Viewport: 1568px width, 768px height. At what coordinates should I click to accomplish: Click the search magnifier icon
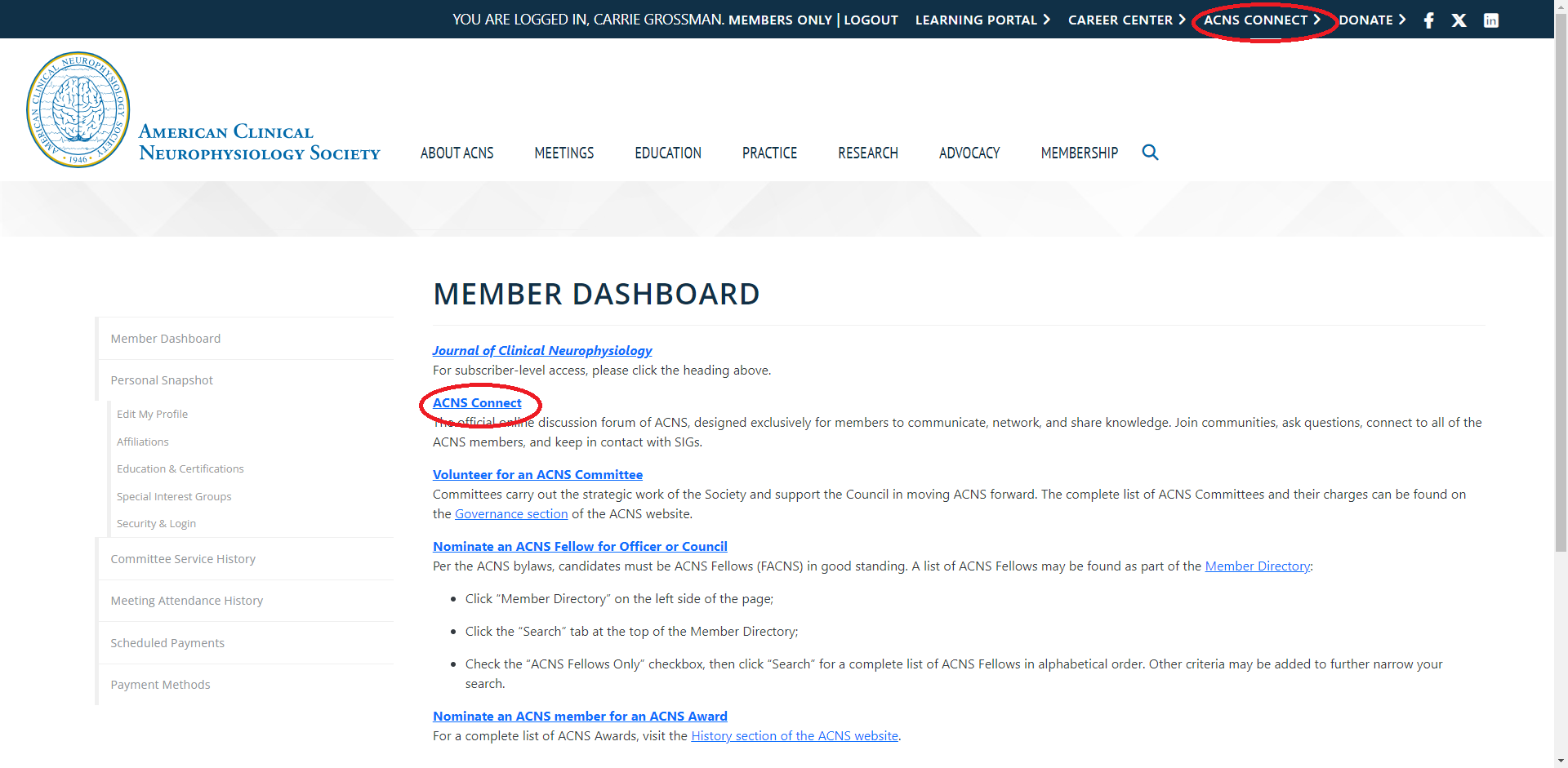[1150, 152]
